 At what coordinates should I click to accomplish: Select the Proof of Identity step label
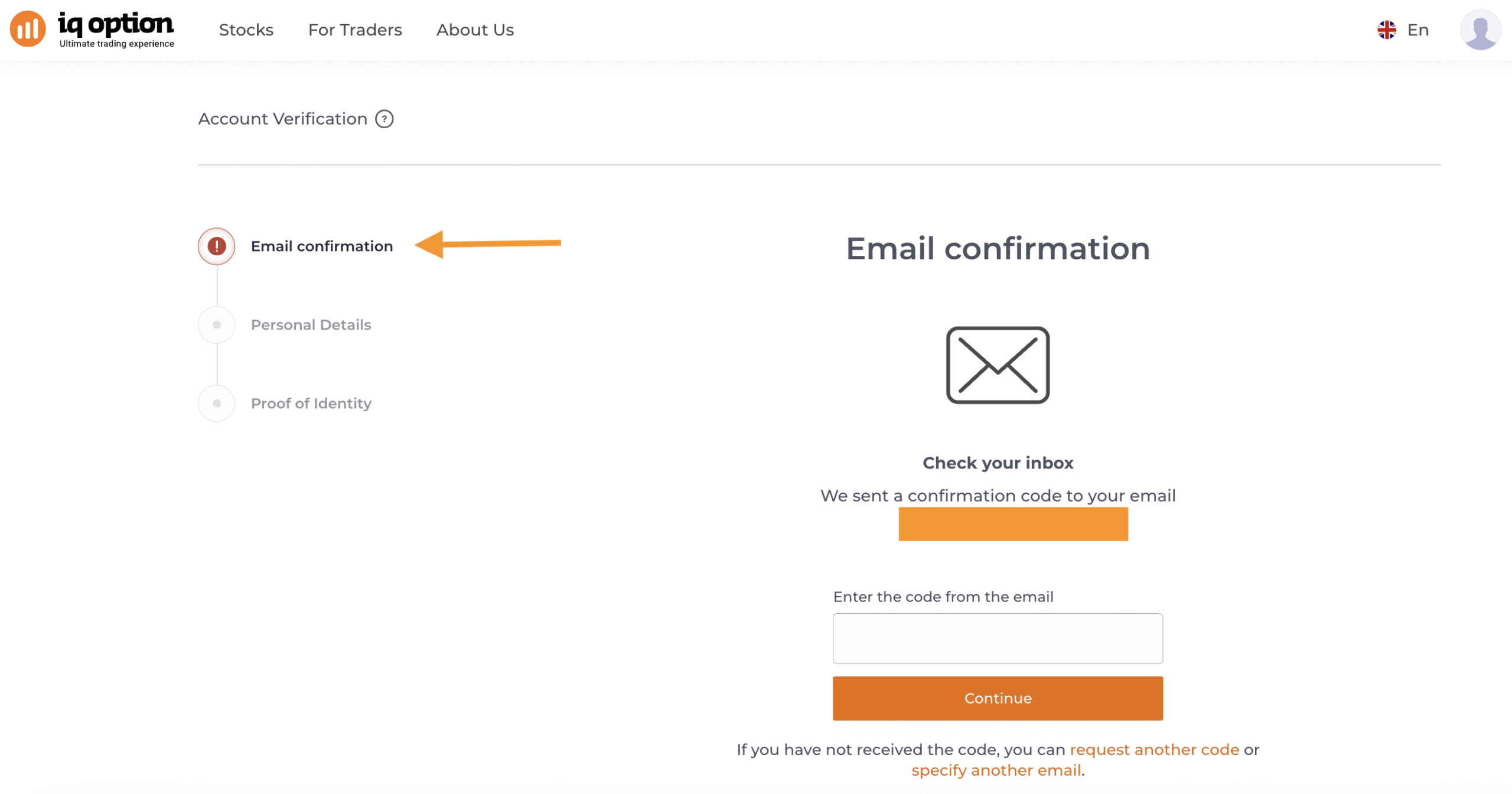311,403
